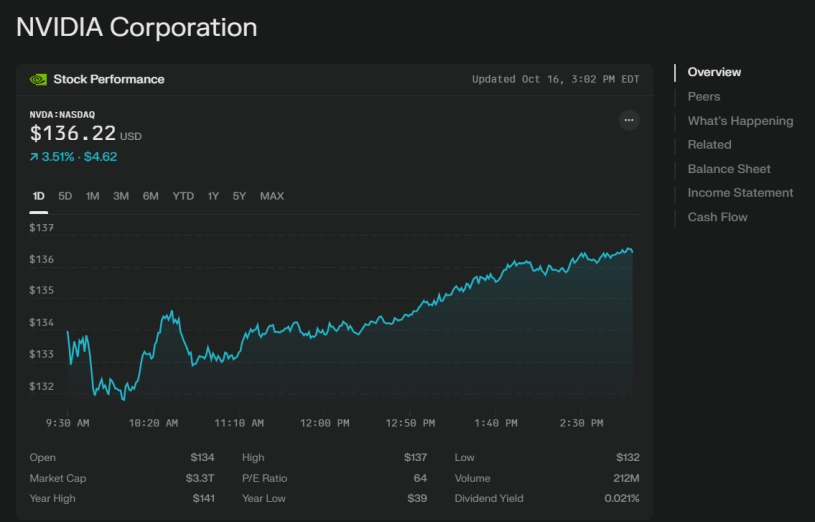Image resolution: width=815 pixels, height=522 pixels.
Task: Jump to Balance Sheet section
Action: (x=729, y=169)
